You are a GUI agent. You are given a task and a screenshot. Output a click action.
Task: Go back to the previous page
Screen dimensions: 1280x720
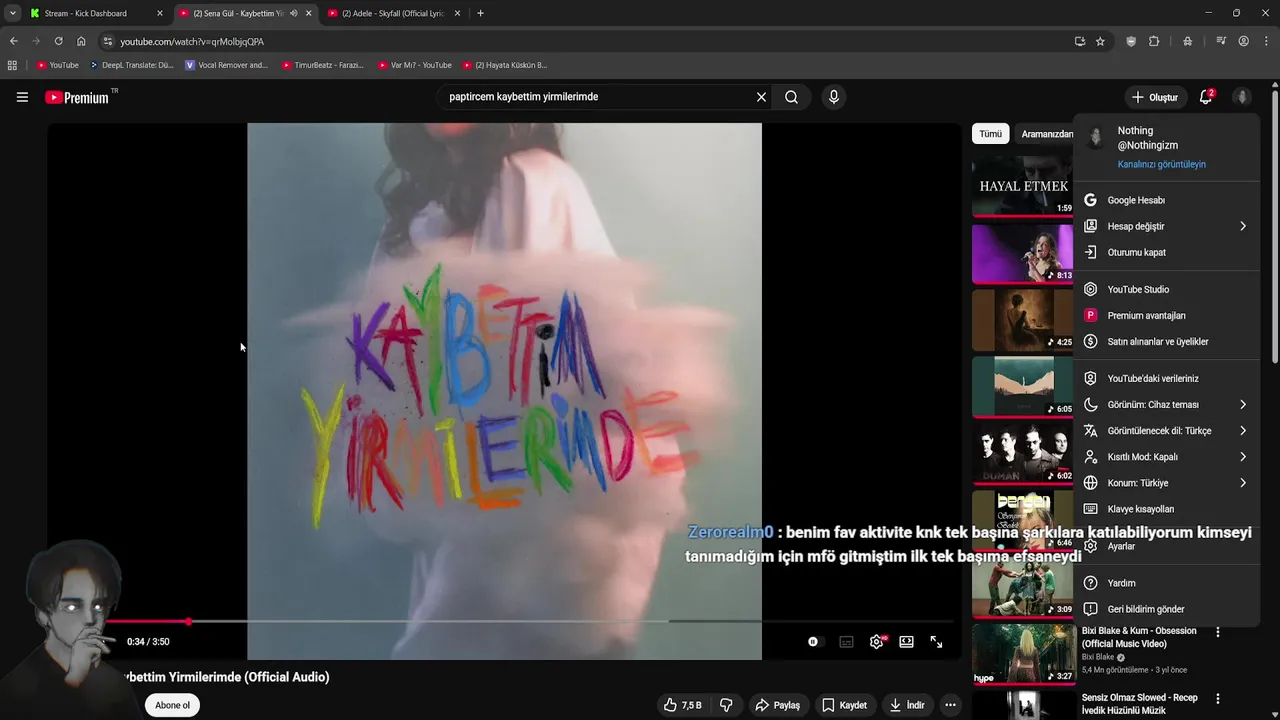(x=13, y=41)
